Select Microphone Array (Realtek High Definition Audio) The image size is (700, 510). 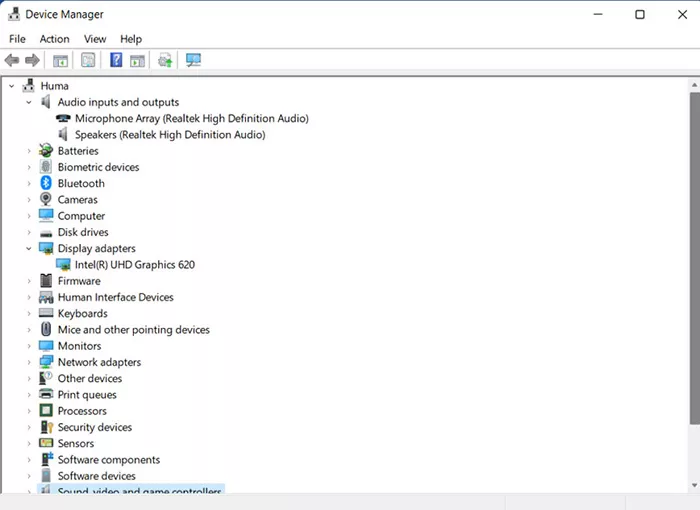(x=192, y=118)
